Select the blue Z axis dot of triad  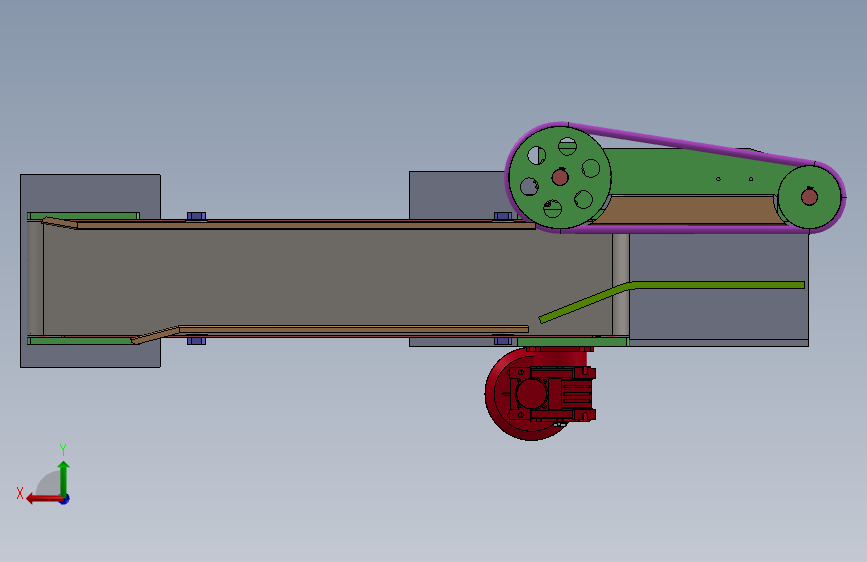point(65,499)
